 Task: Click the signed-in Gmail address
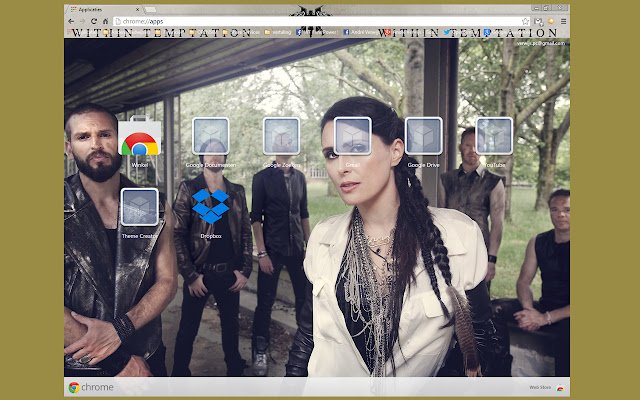[x=541, y=43]
